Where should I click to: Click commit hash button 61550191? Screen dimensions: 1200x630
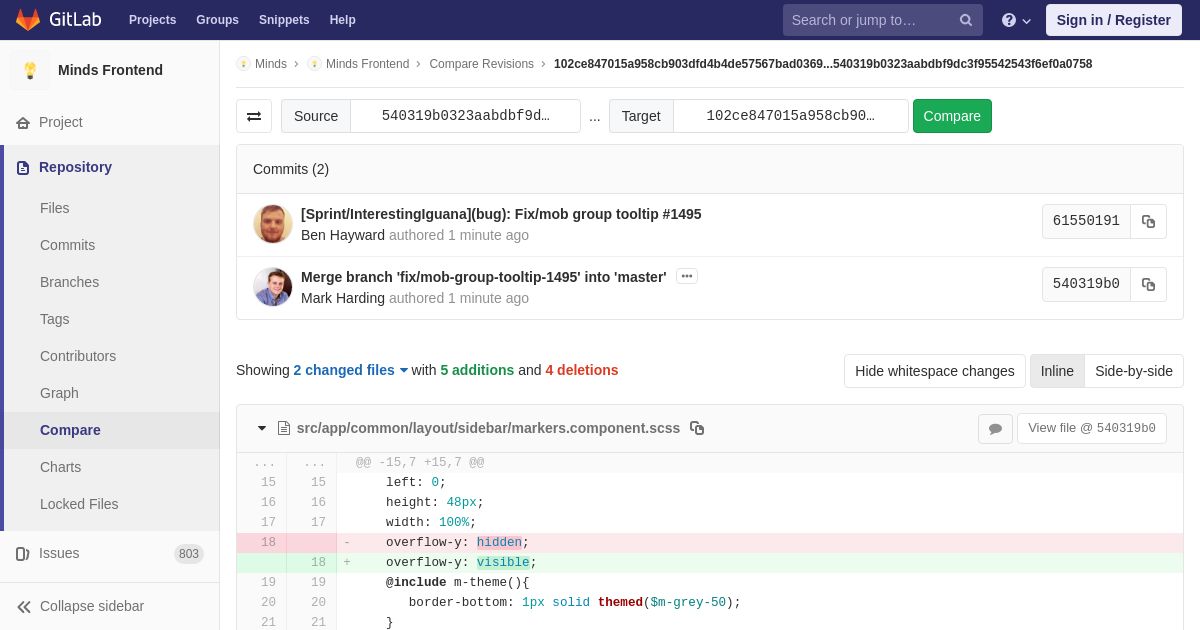pyautogui.click(x=1086, y=221)
